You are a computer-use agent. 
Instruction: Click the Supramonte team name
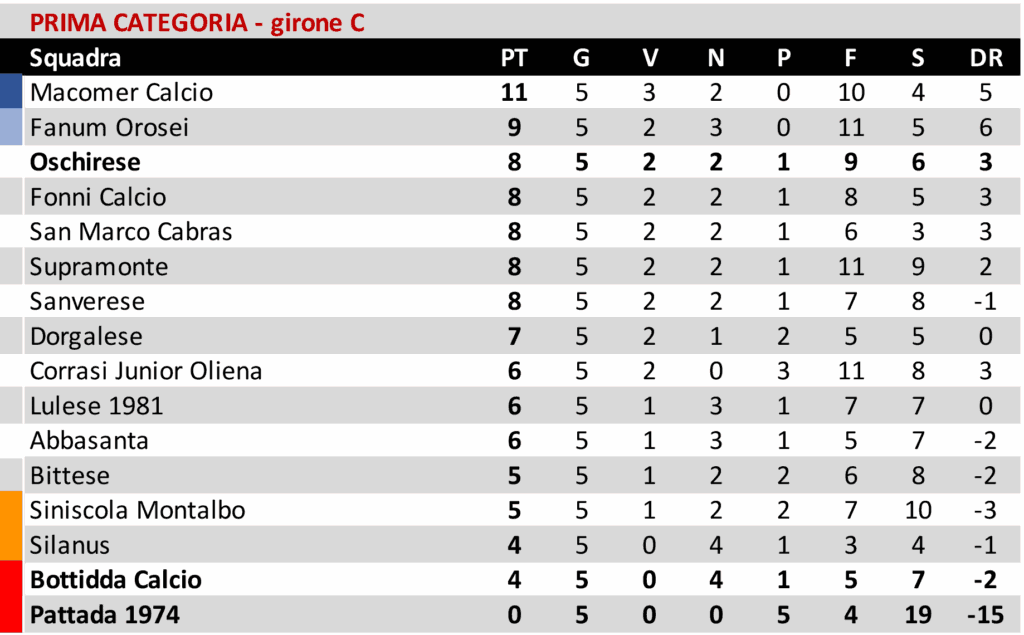coord(99,267)
